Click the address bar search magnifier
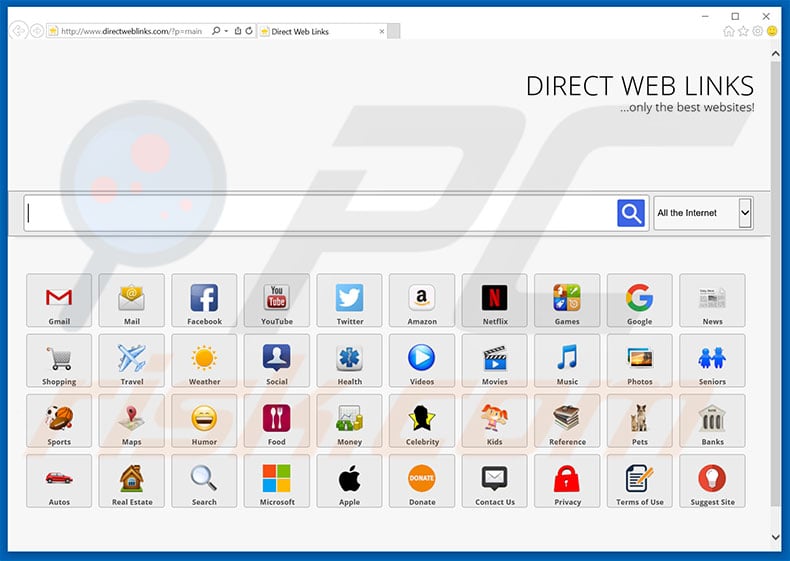The height and width of the screenshot is (561, 790). click(x=216, y=31)
